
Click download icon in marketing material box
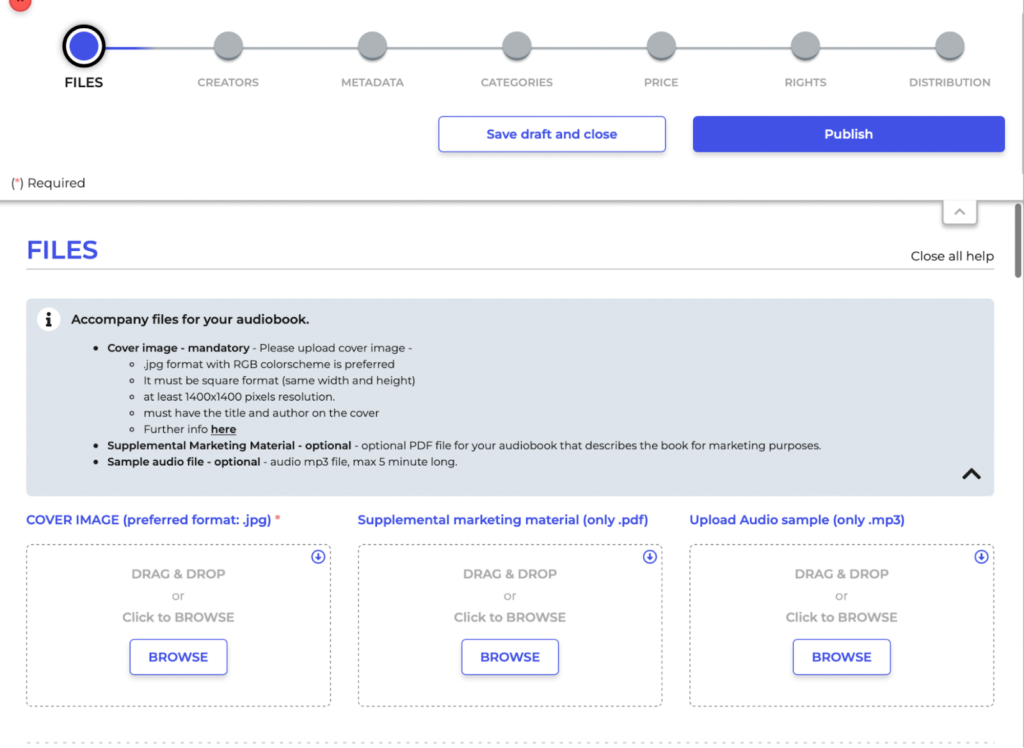tap(649, 557)
